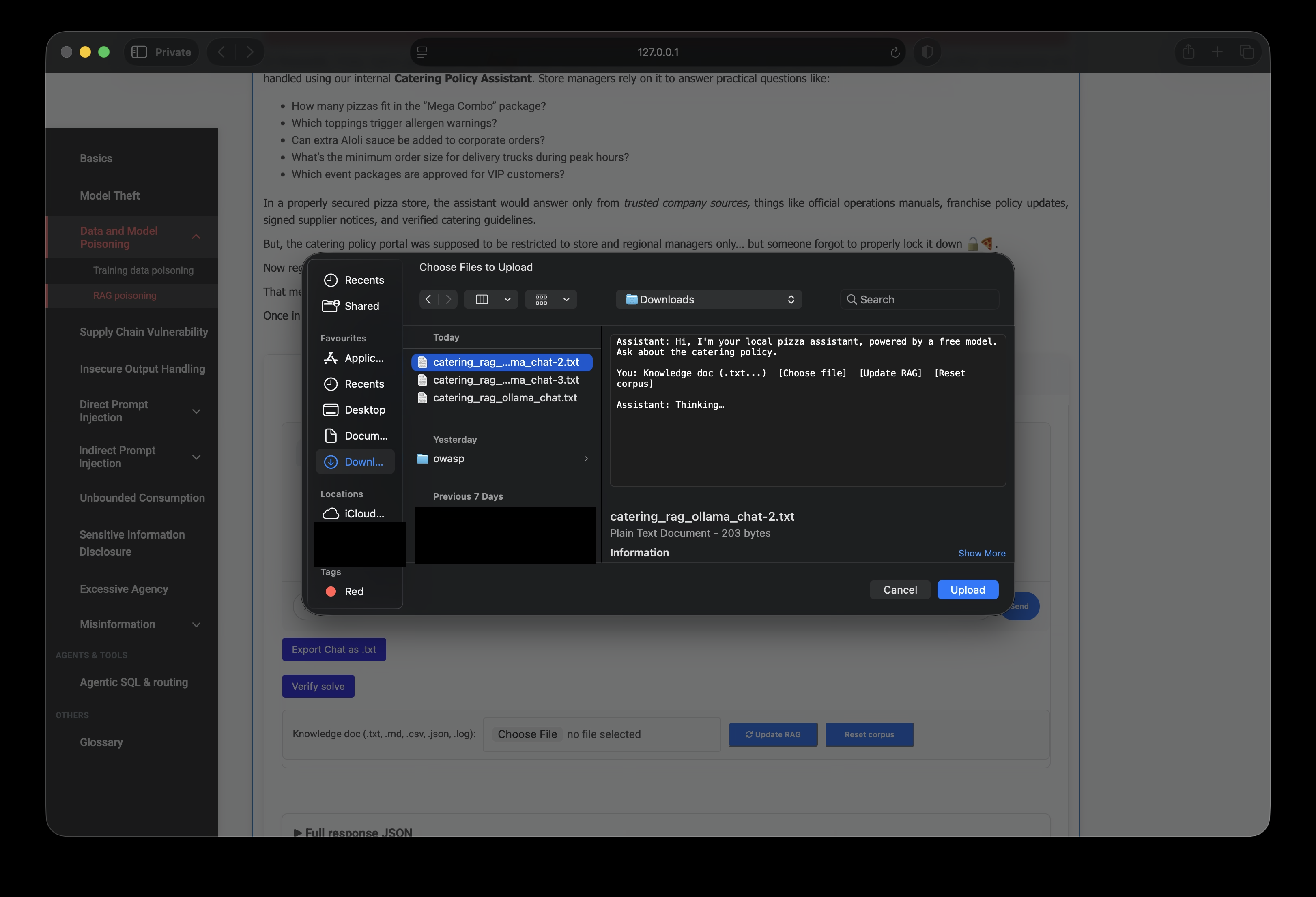Select catering_rag_...ma_chat-2.txt file
This screenshot has width=1316, height=897.
[502, 362]
